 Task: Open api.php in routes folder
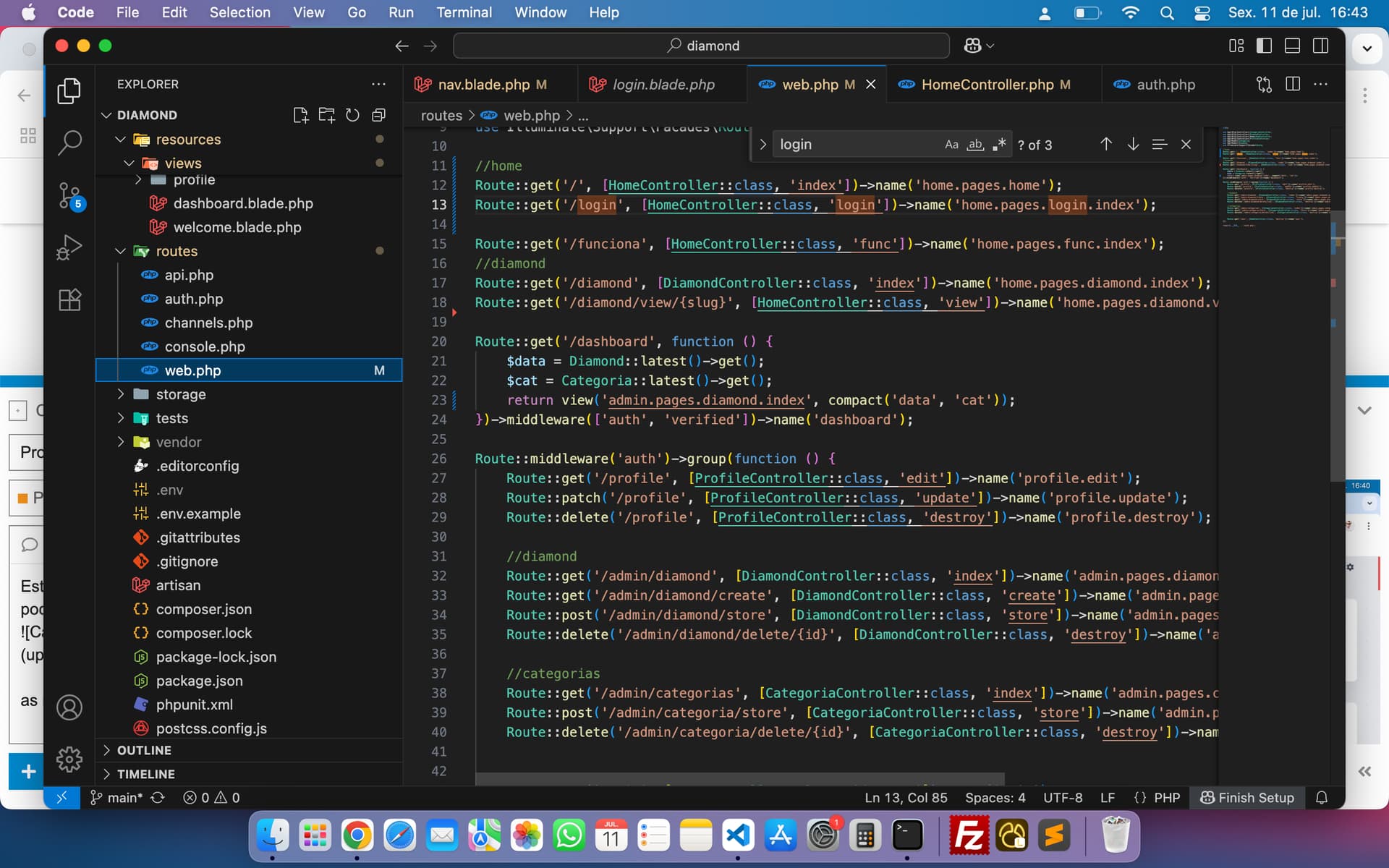pos(189,275)
